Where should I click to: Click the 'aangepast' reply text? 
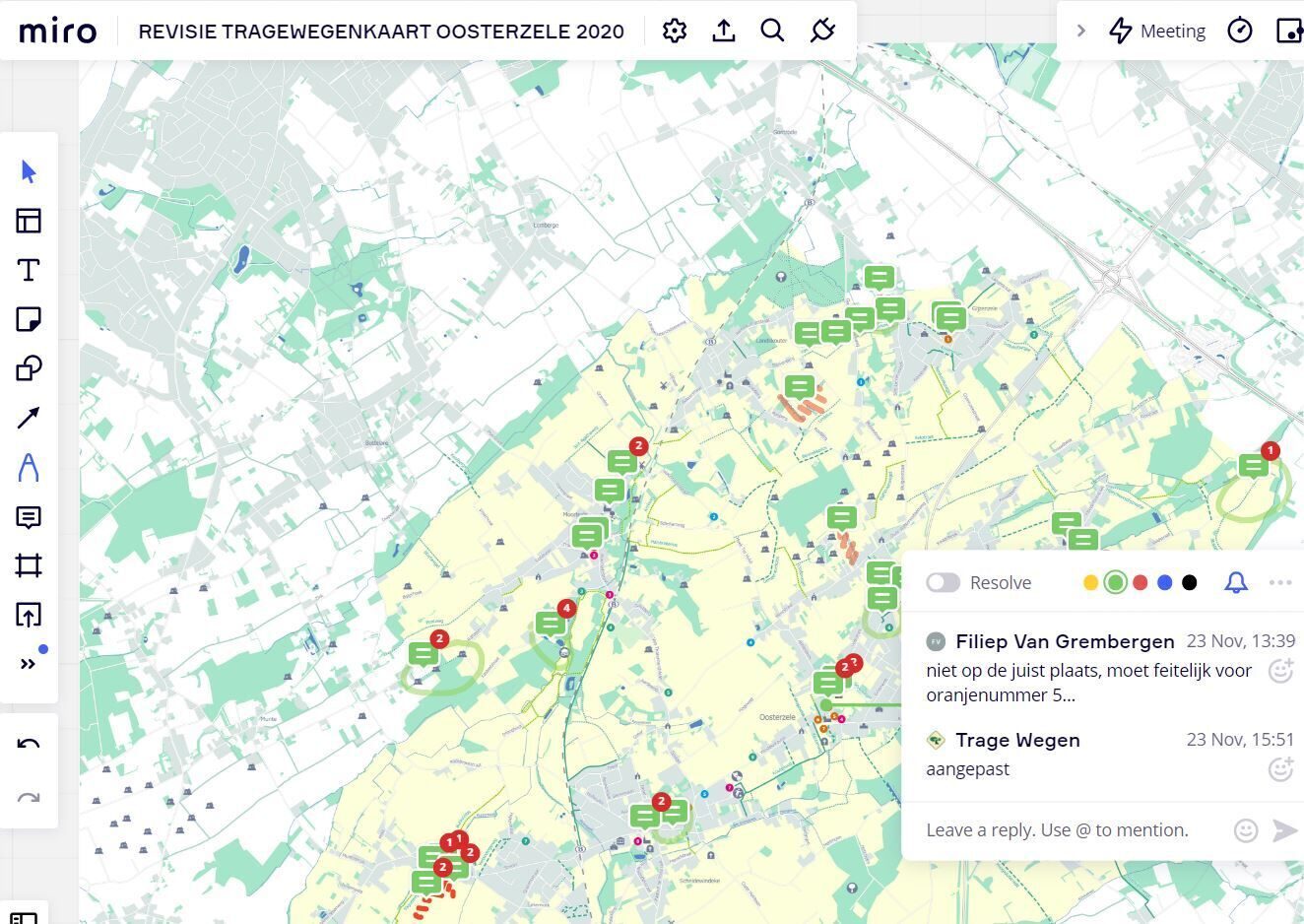(x=967, y=768)
